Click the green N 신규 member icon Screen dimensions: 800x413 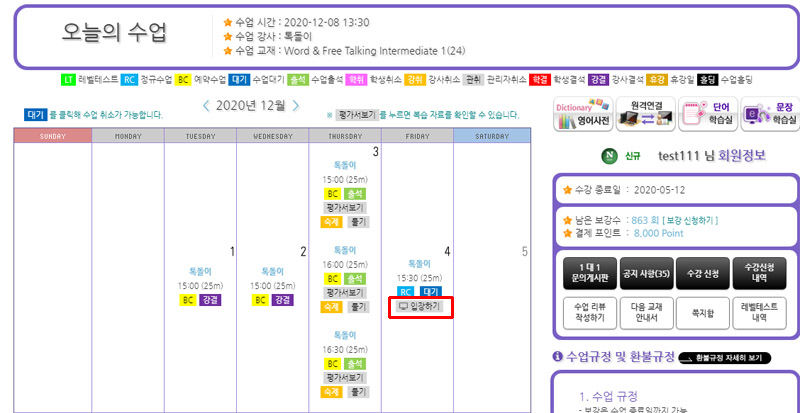[609, 155]
